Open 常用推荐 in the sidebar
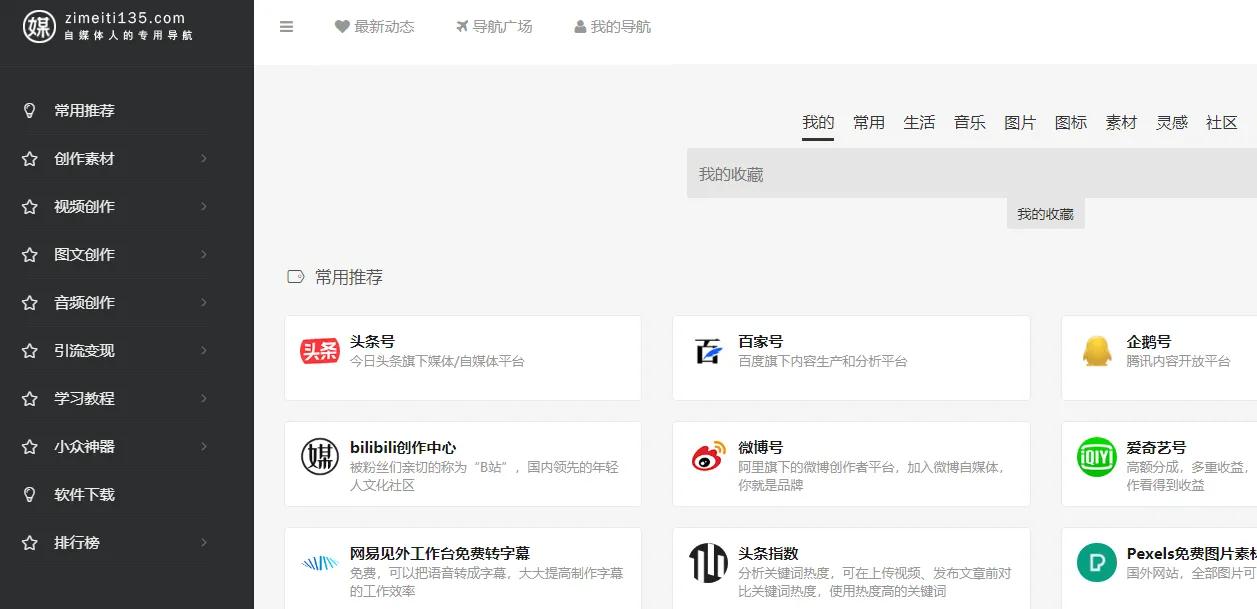The height and width of the screenshot is (609, 1257). click(x=84, y=111)
